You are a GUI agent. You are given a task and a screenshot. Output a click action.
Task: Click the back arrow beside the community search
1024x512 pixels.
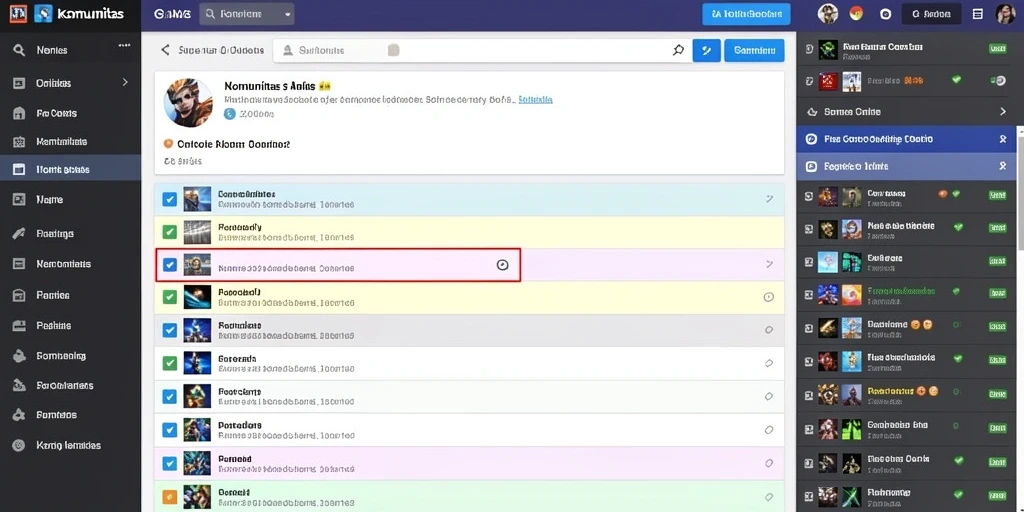(165, 50)
